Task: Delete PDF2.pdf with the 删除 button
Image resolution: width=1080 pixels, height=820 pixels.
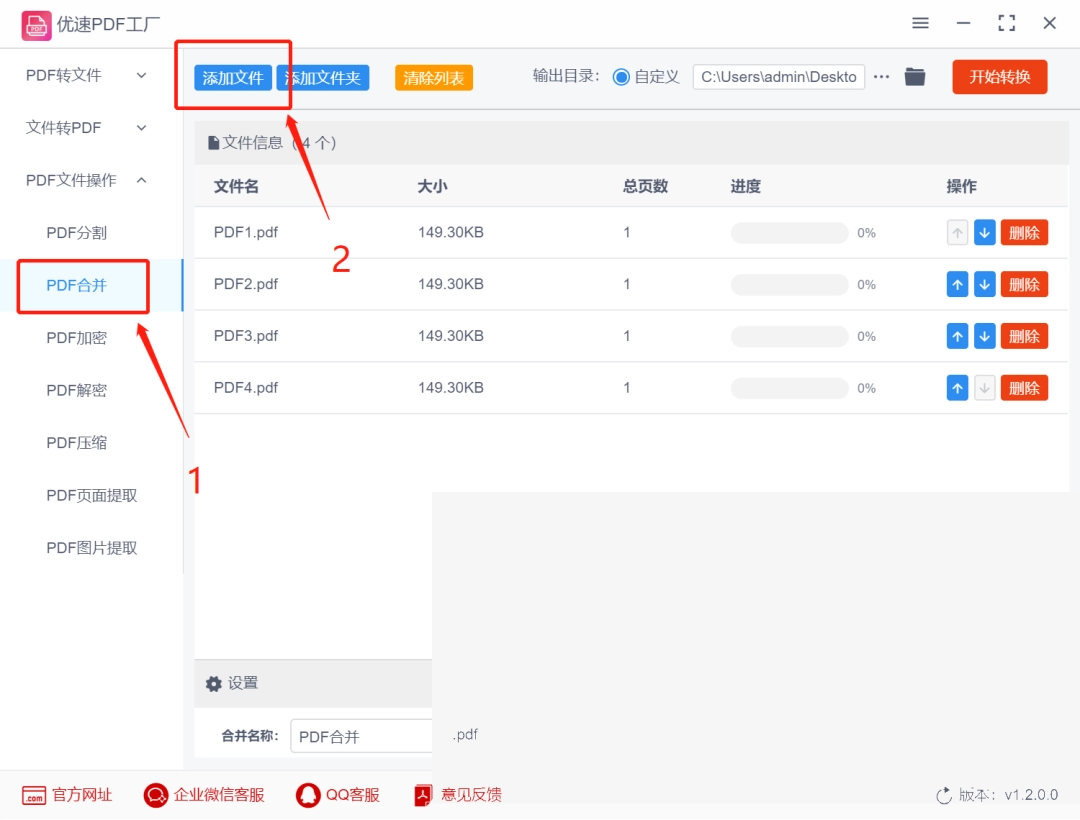Action: pos(1024,284)
